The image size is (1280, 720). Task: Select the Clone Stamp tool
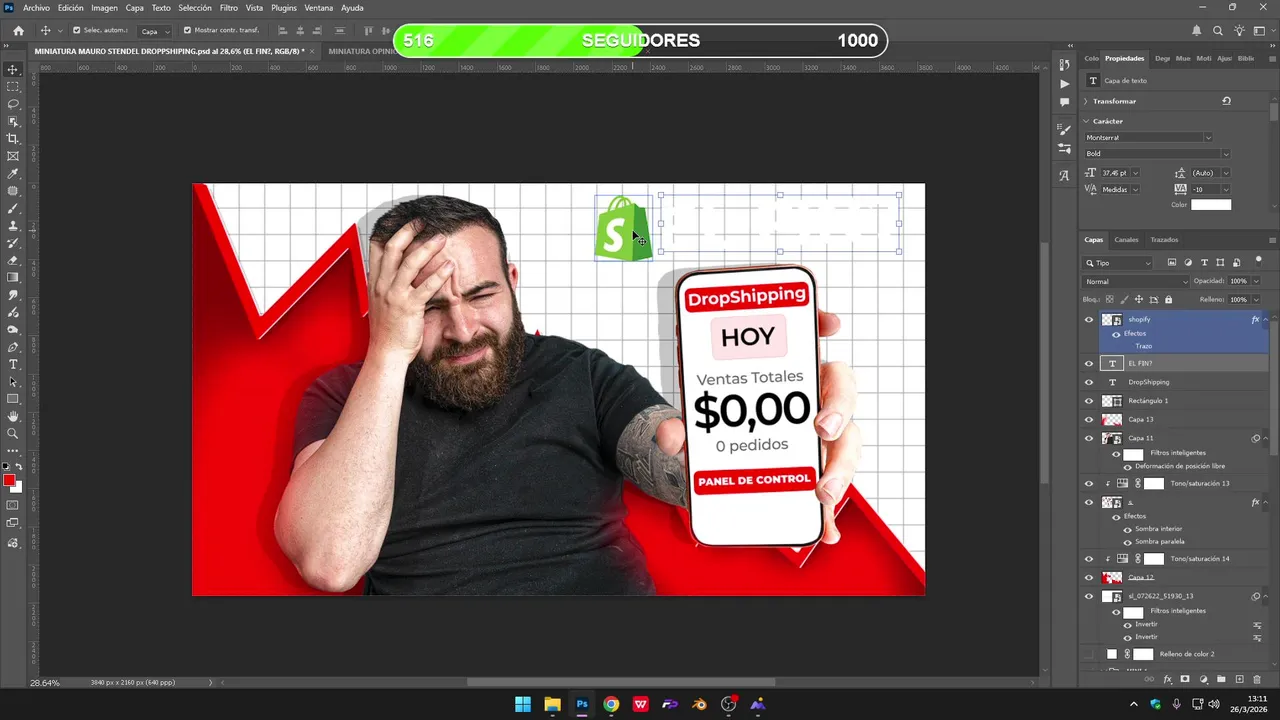(13, 226)
